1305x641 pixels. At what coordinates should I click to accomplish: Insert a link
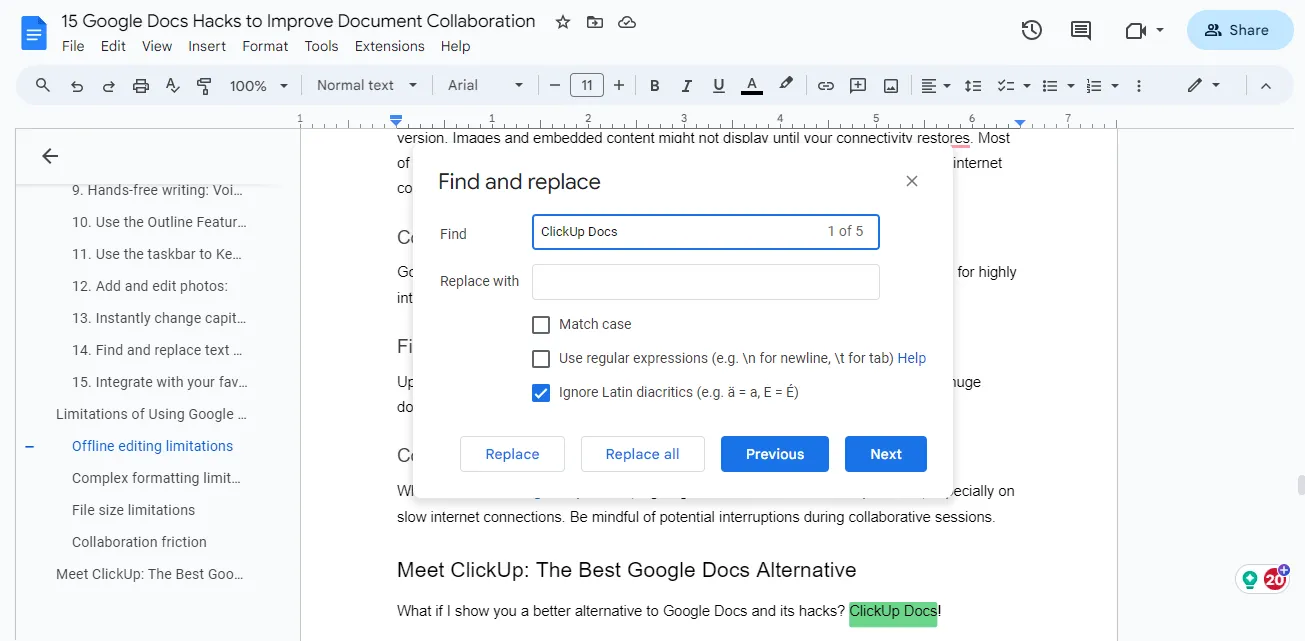pyautogui.click(x=826, y=85)
